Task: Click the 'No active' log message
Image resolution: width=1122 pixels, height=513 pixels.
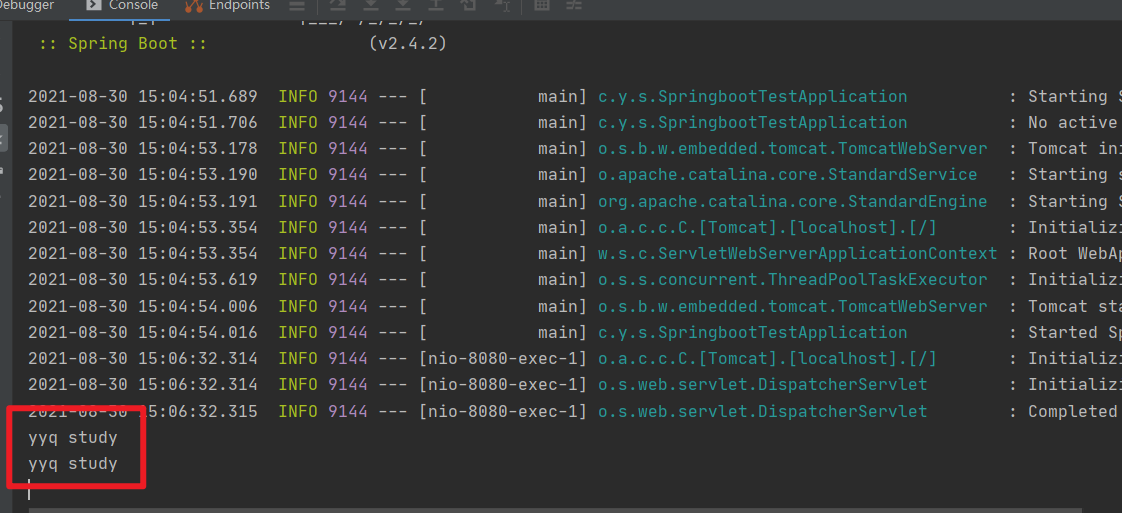Action: pos(1073,123)
